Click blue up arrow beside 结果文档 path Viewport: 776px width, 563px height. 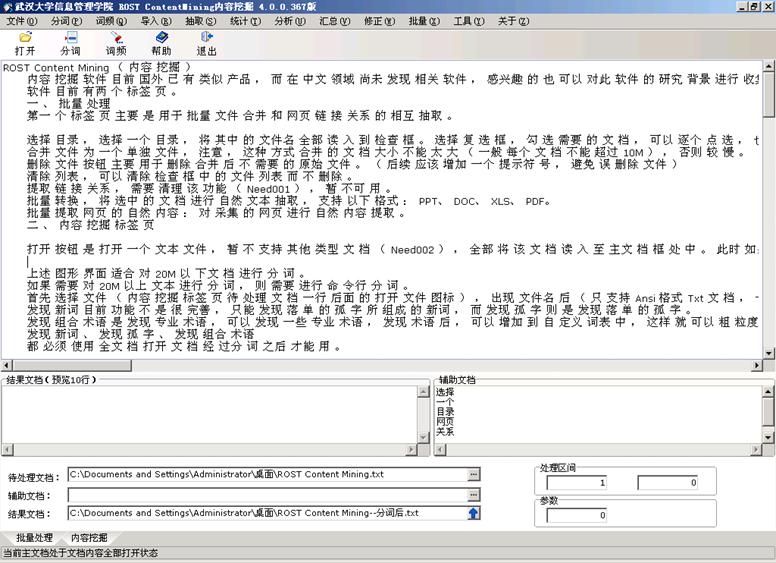(474, 513)
